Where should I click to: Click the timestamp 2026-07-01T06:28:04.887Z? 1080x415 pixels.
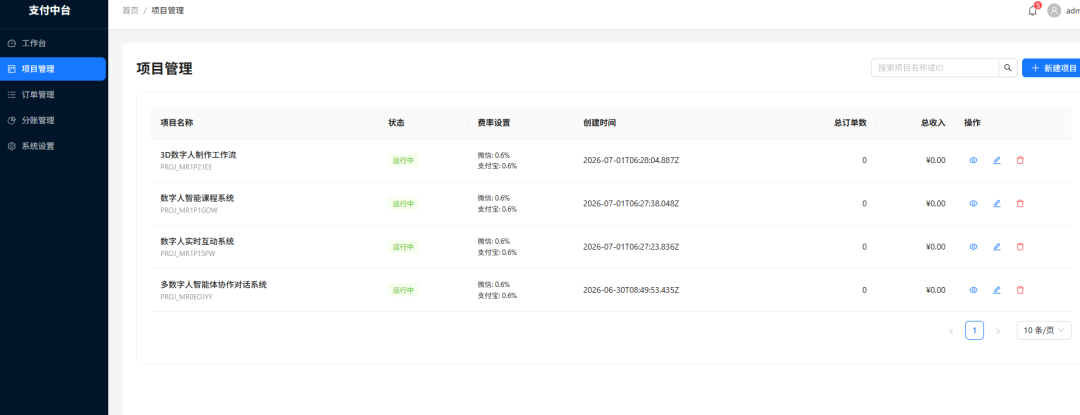pyautogui.click(x=631, y=160)
